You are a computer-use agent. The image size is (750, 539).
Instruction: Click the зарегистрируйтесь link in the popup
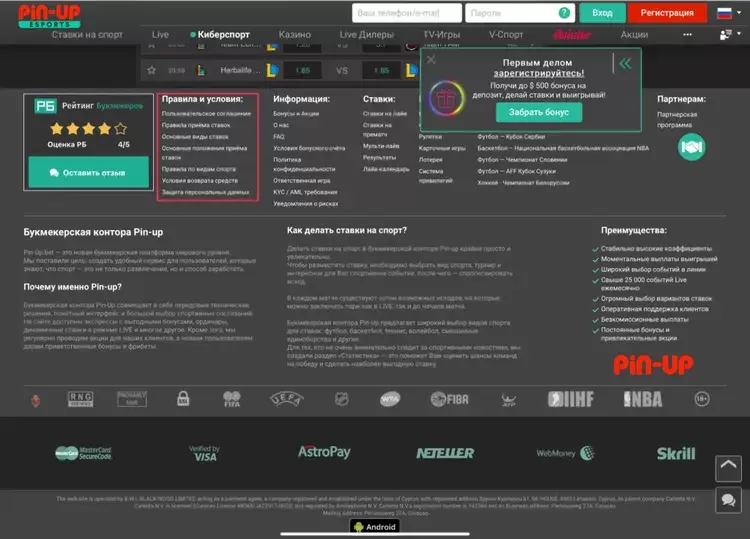click(x=539, y=73)
